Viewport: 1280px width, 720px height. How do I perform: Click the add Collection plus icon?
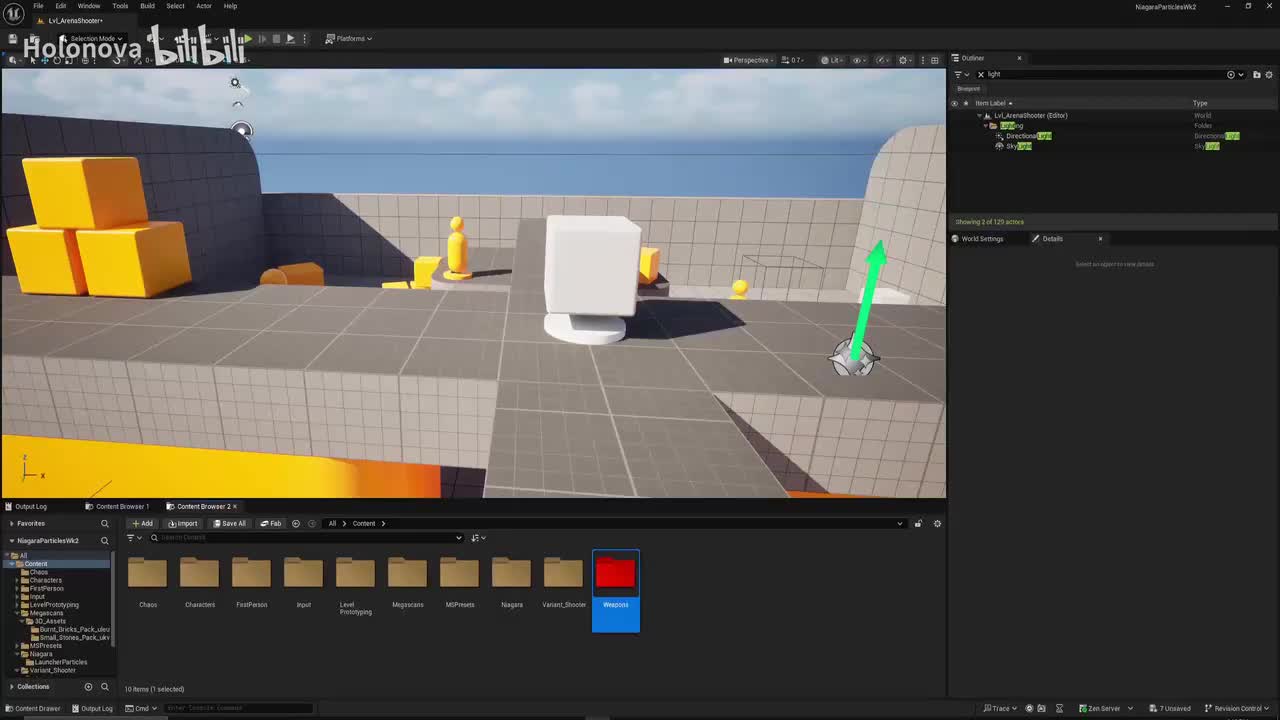tap(88, 687)
